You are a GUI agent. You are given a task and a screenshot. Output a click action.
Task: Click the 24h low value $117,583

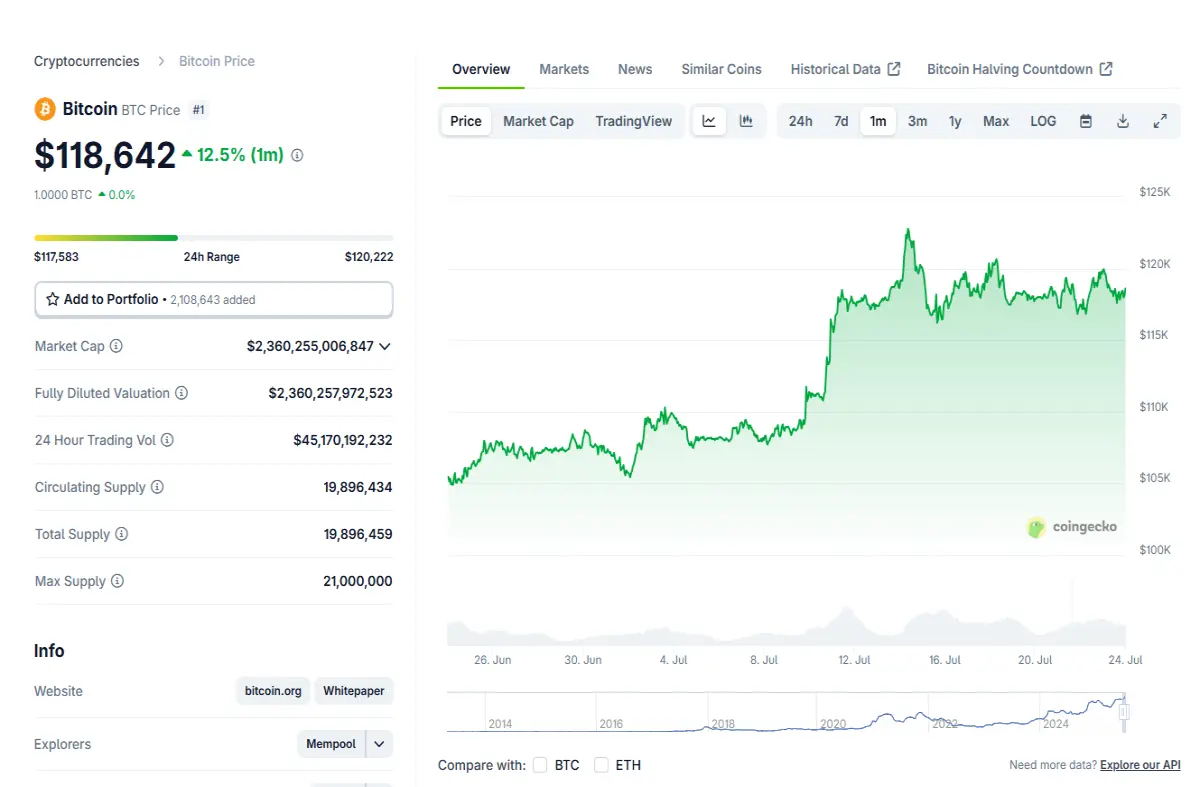click(x=56, y=257)
